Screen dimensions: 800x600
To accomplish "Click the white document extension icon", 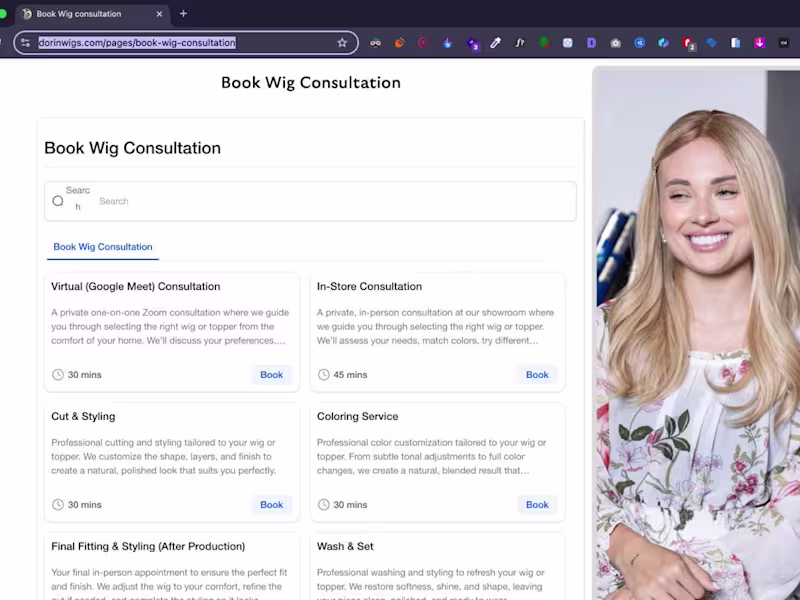I will coord(735,43).
